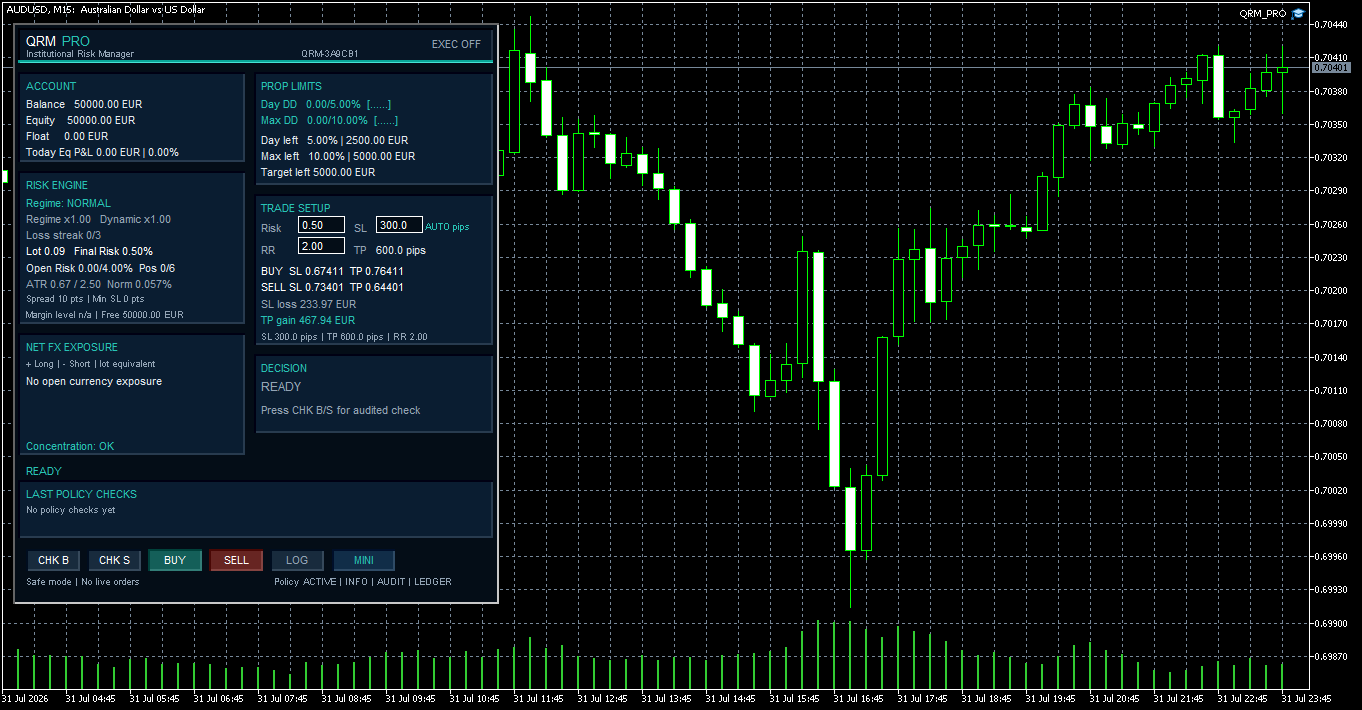Click the ACCOUNT section header
The height and width of the screenshot is (710, 1362).
click(51, 86)
